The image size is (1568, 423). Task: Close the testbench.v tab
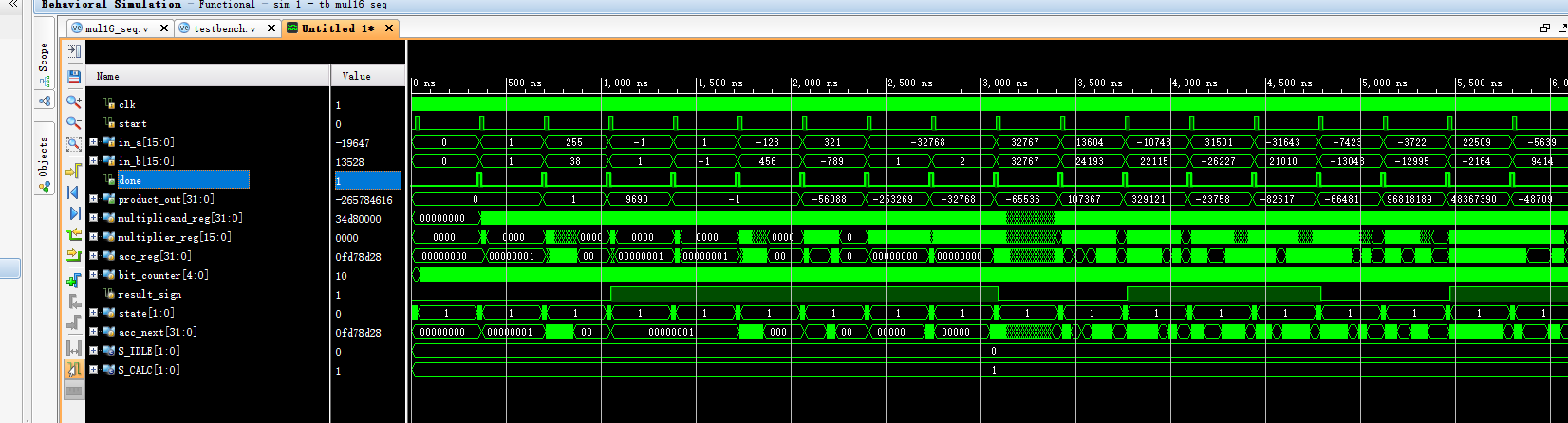(x=271, y=28)
